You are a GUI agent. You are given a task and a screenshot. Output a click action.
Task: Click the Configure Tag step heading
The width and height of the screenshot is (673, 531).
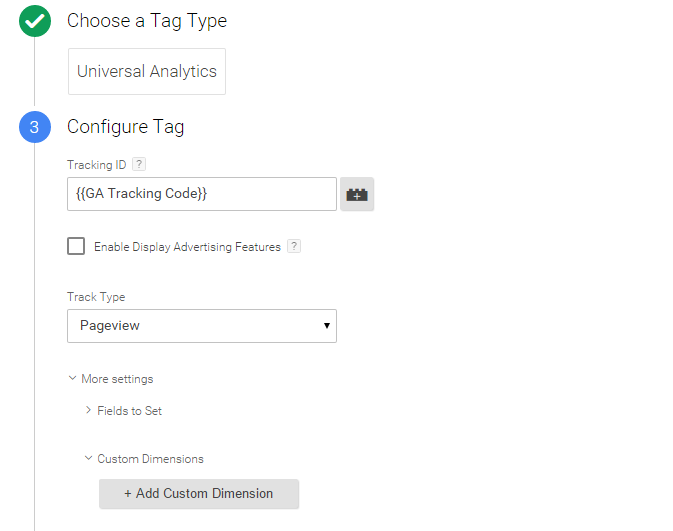(x=125, y=127)
